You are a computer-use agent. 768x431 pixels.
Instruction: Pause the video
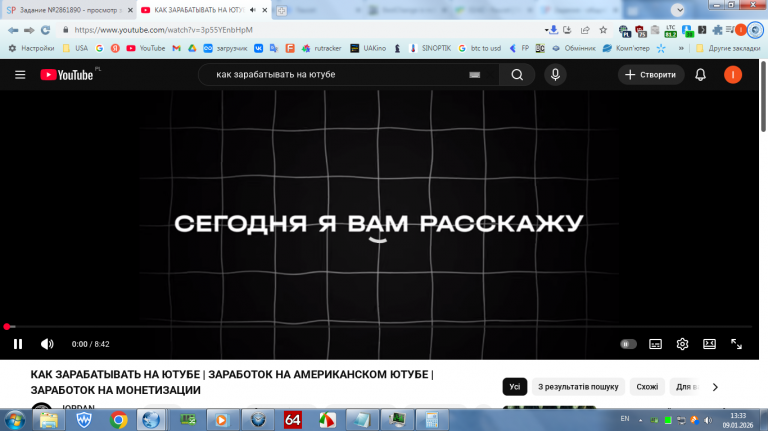(18, 344)
